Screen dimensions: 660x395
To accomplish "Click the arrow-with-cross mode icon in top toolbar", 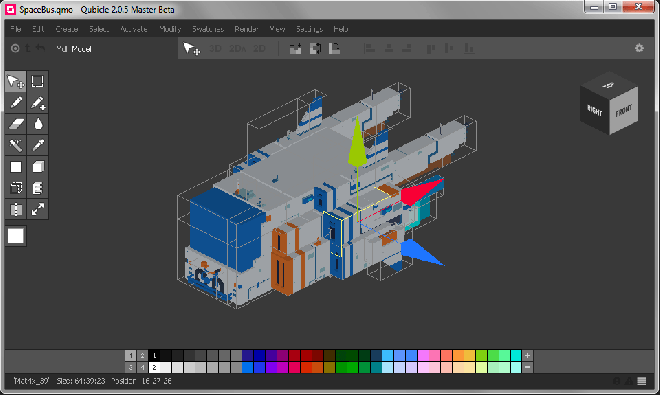I will (192, 49).
